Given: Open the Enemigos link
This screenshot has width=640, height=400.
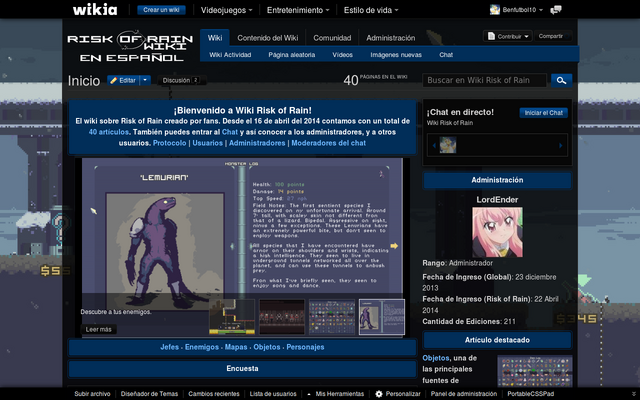Looking at the screenshot, I should click(x=202, y=347).
